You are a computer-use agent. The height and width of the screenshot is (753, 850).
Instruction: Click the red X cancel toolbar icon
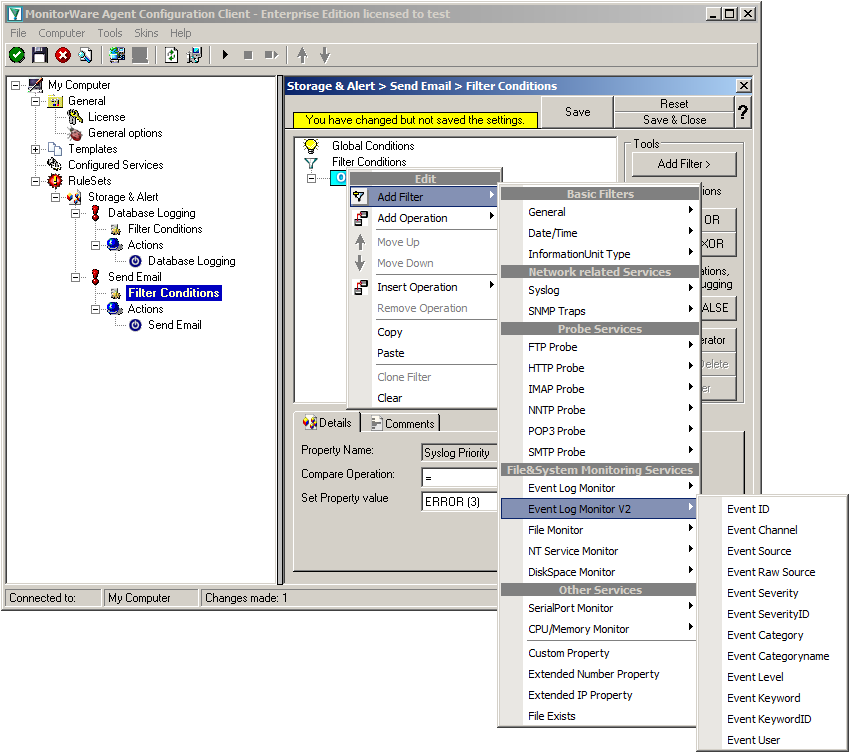(63, 55)
